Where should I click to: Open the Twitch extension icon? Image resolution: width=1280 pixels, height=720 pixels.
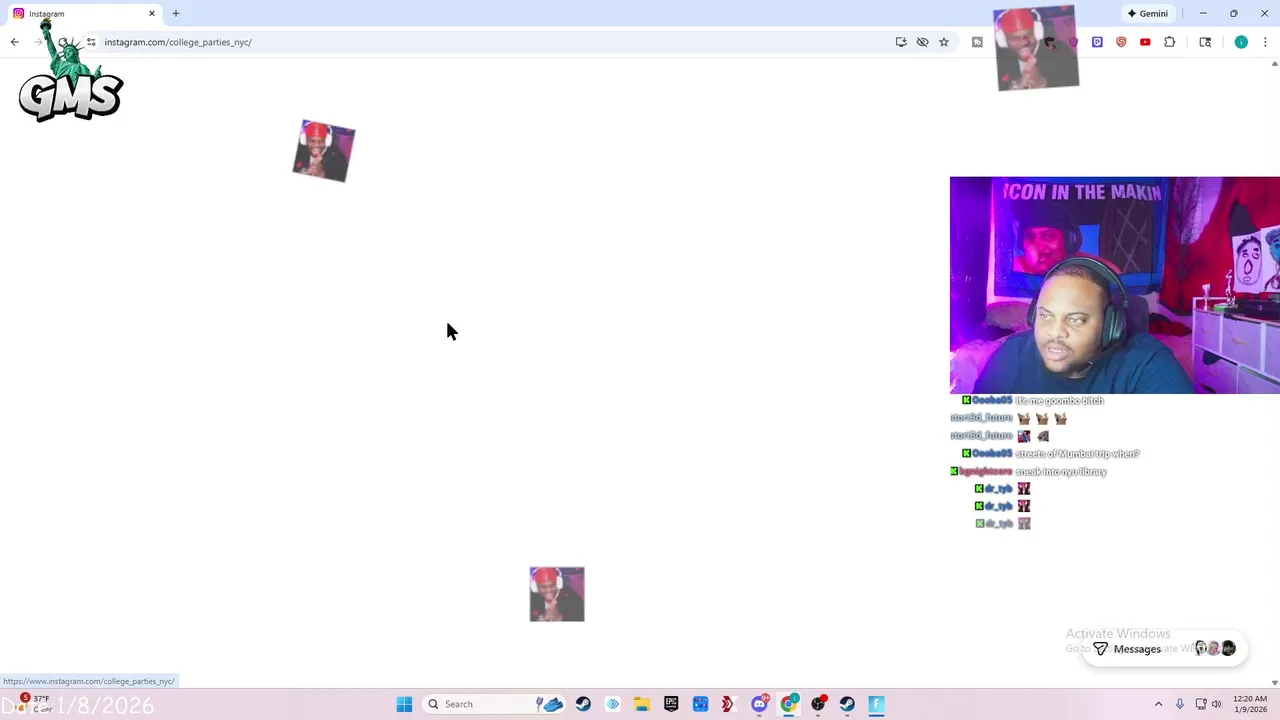(x=1097, y=42)
